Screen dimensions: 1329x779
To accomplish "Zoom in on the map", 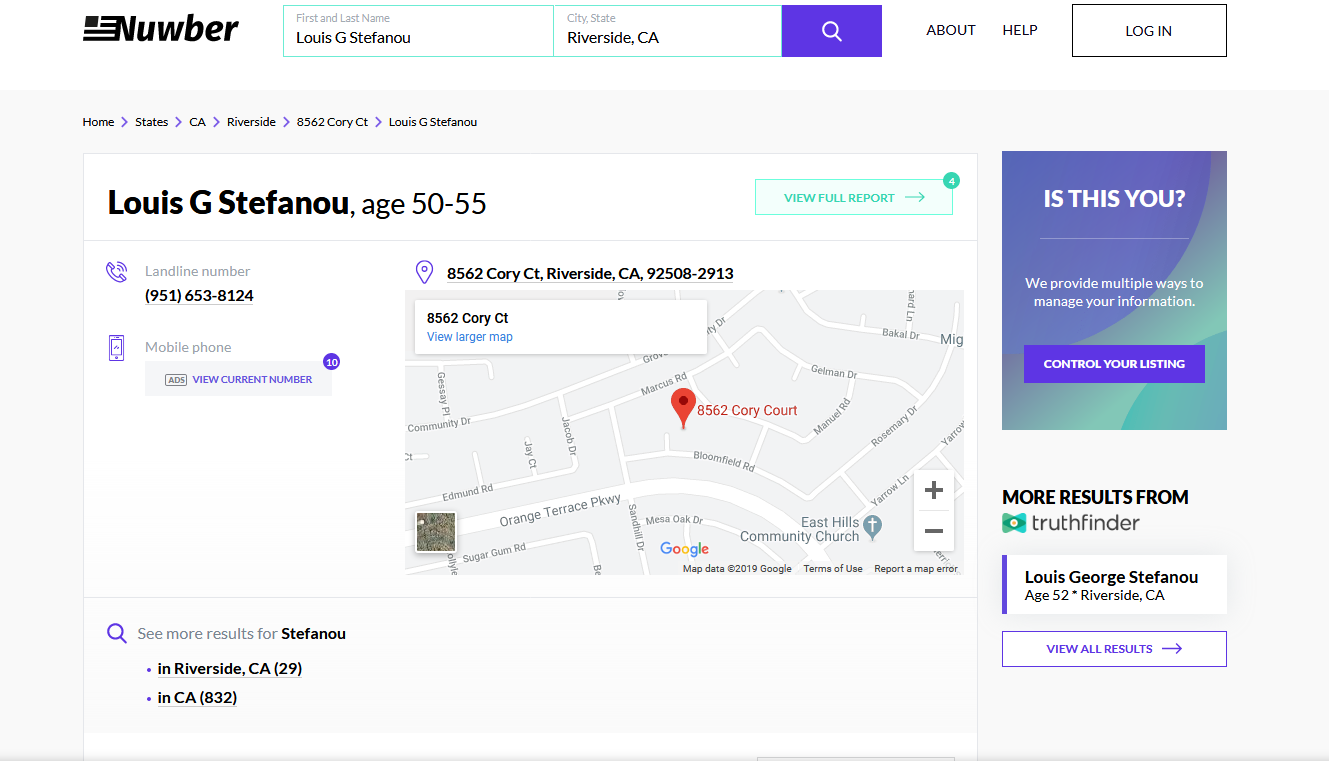I will 933,490.
